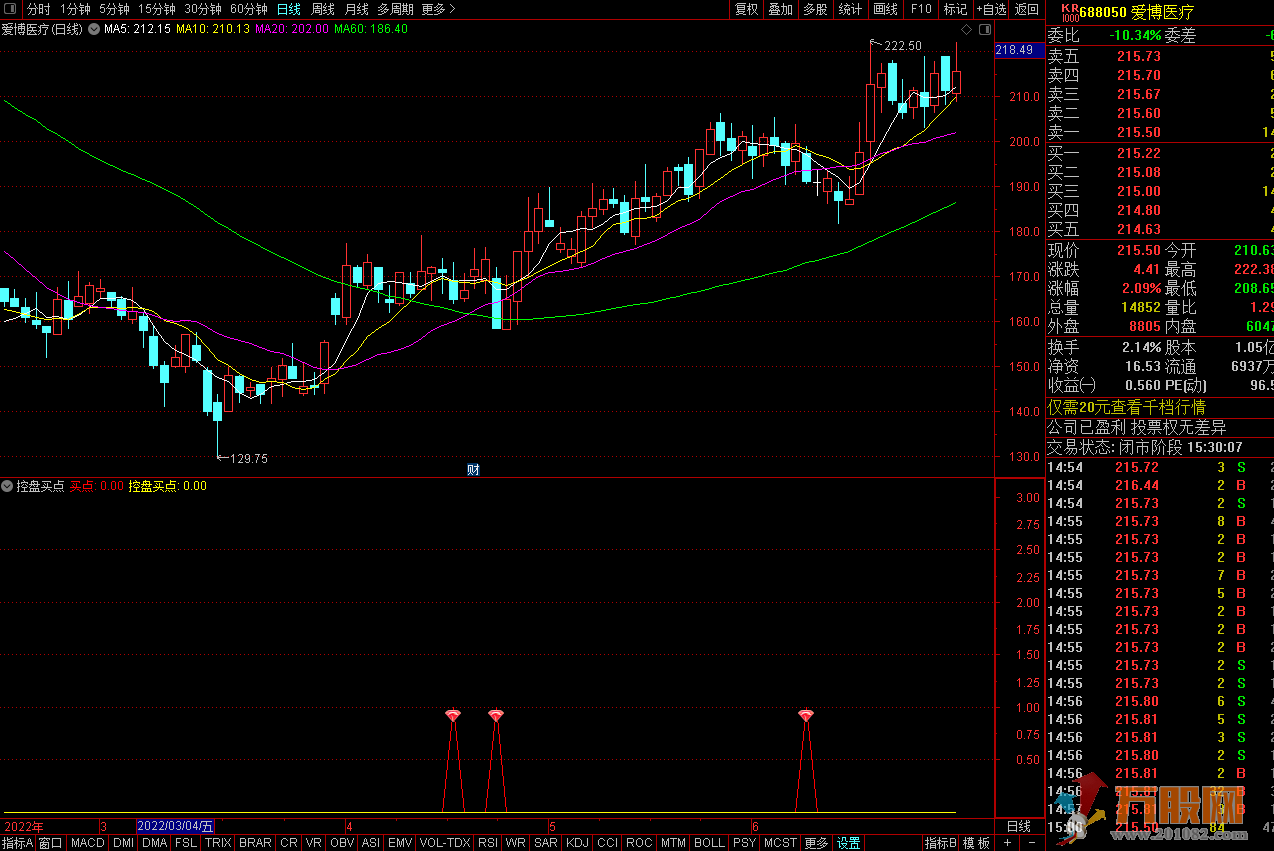
Task: Switch indicator to KDJ
Action: [x=577, y=843]
